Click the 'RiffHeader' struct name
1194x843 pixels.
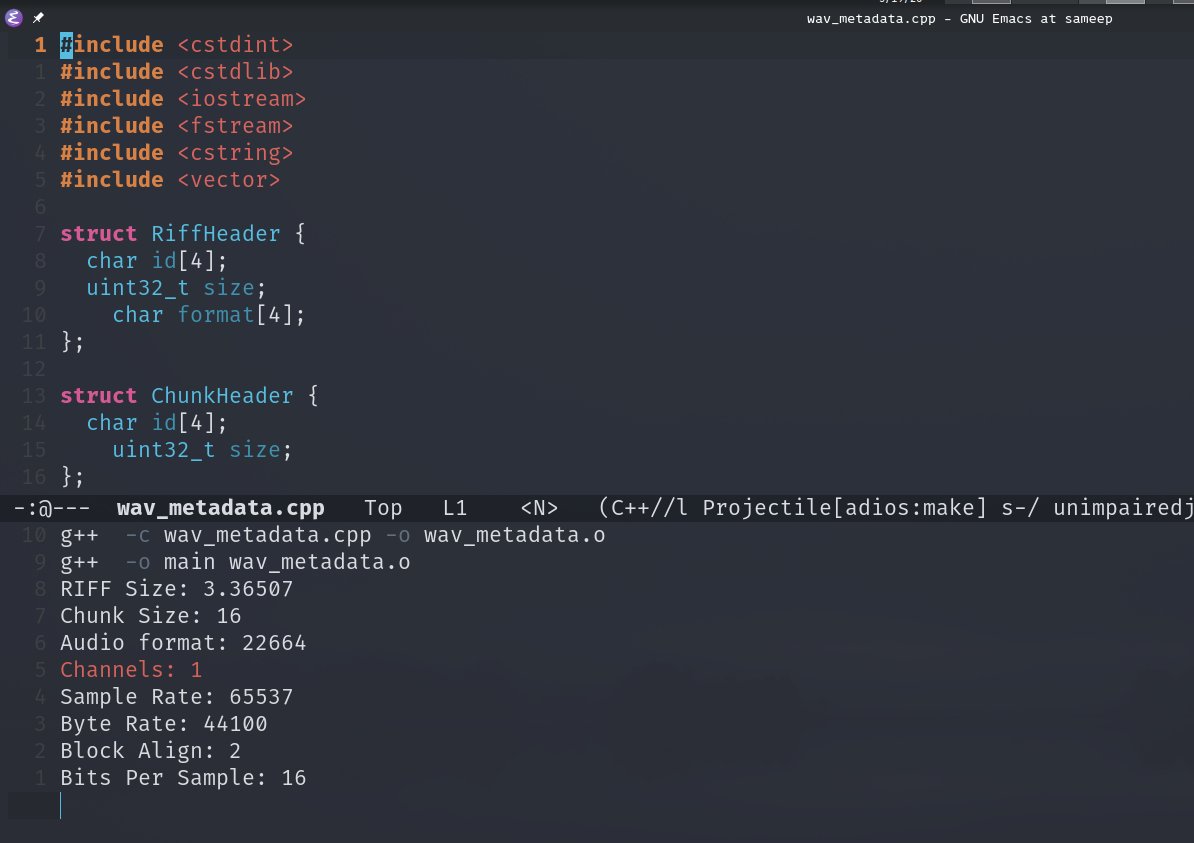coord(215,234)
